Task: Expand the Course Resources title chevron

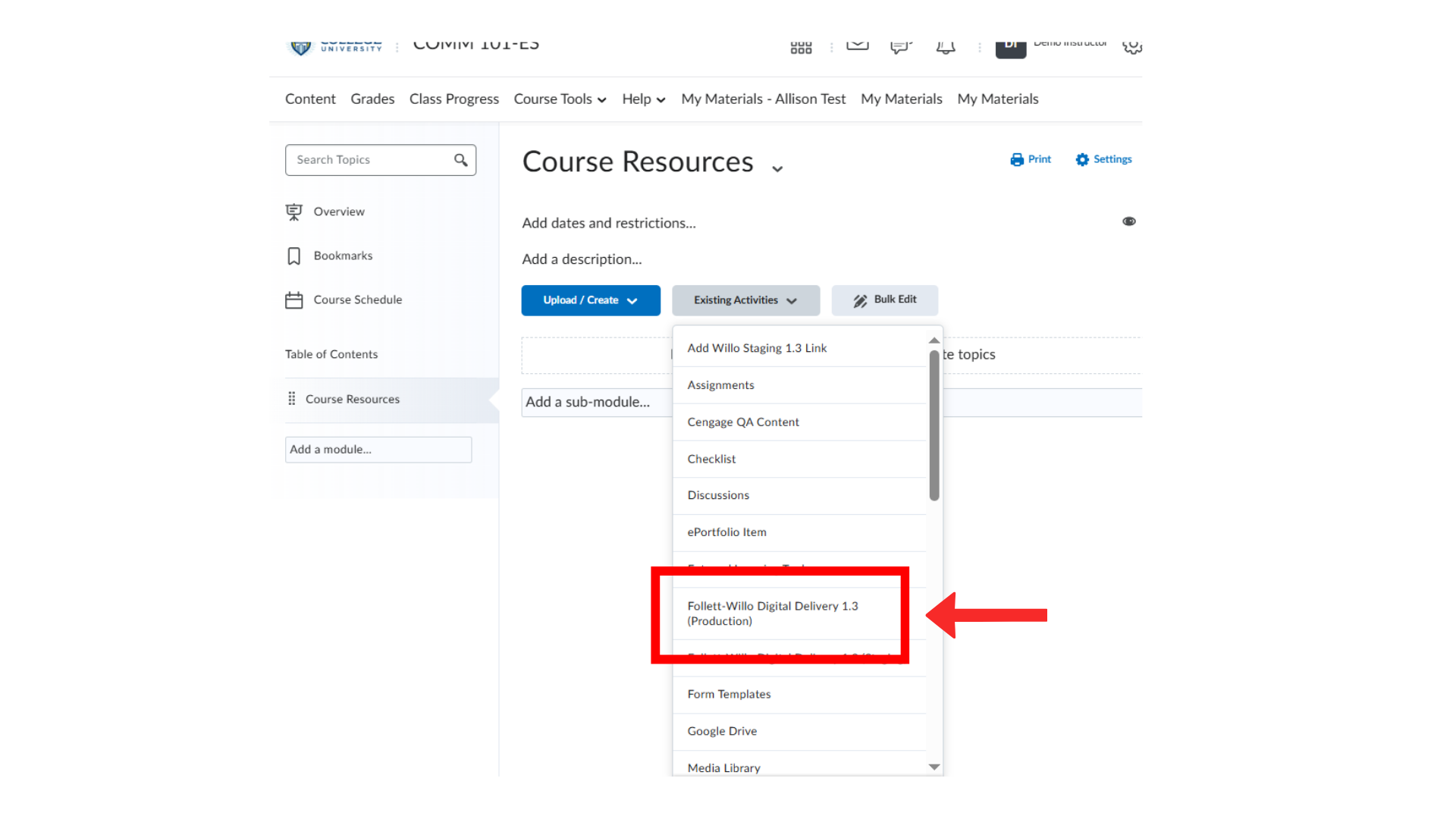Action: (x=777, y=168)
